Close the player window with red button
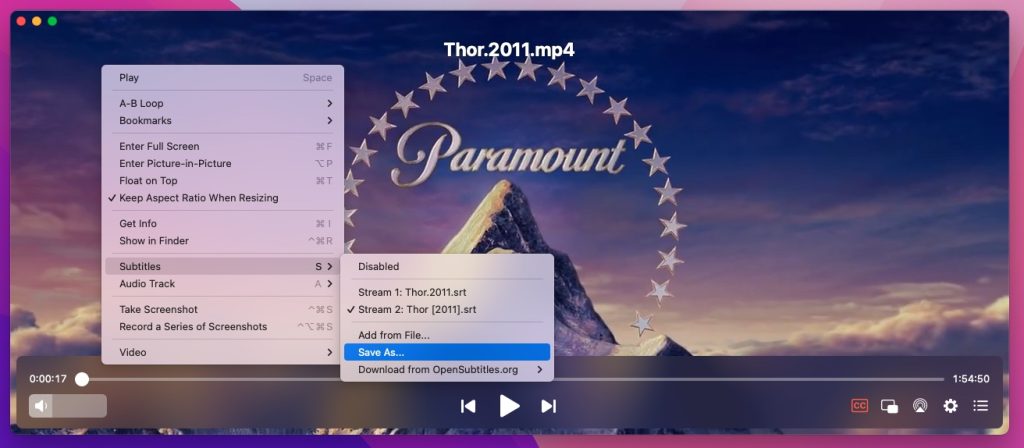The width and height of the screenshot is (1024, 448). click(21, 22)
